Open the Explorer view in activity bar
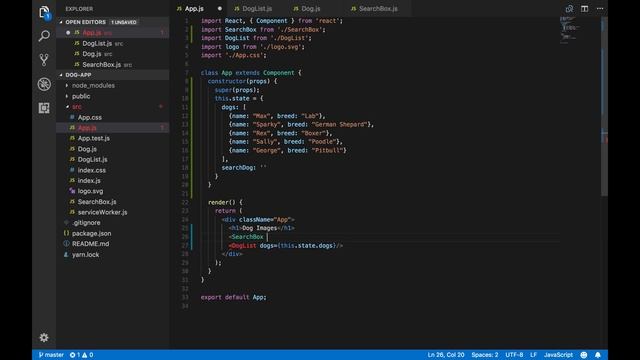Viewport: 640px width, 360px height. (x=44, y=12)
